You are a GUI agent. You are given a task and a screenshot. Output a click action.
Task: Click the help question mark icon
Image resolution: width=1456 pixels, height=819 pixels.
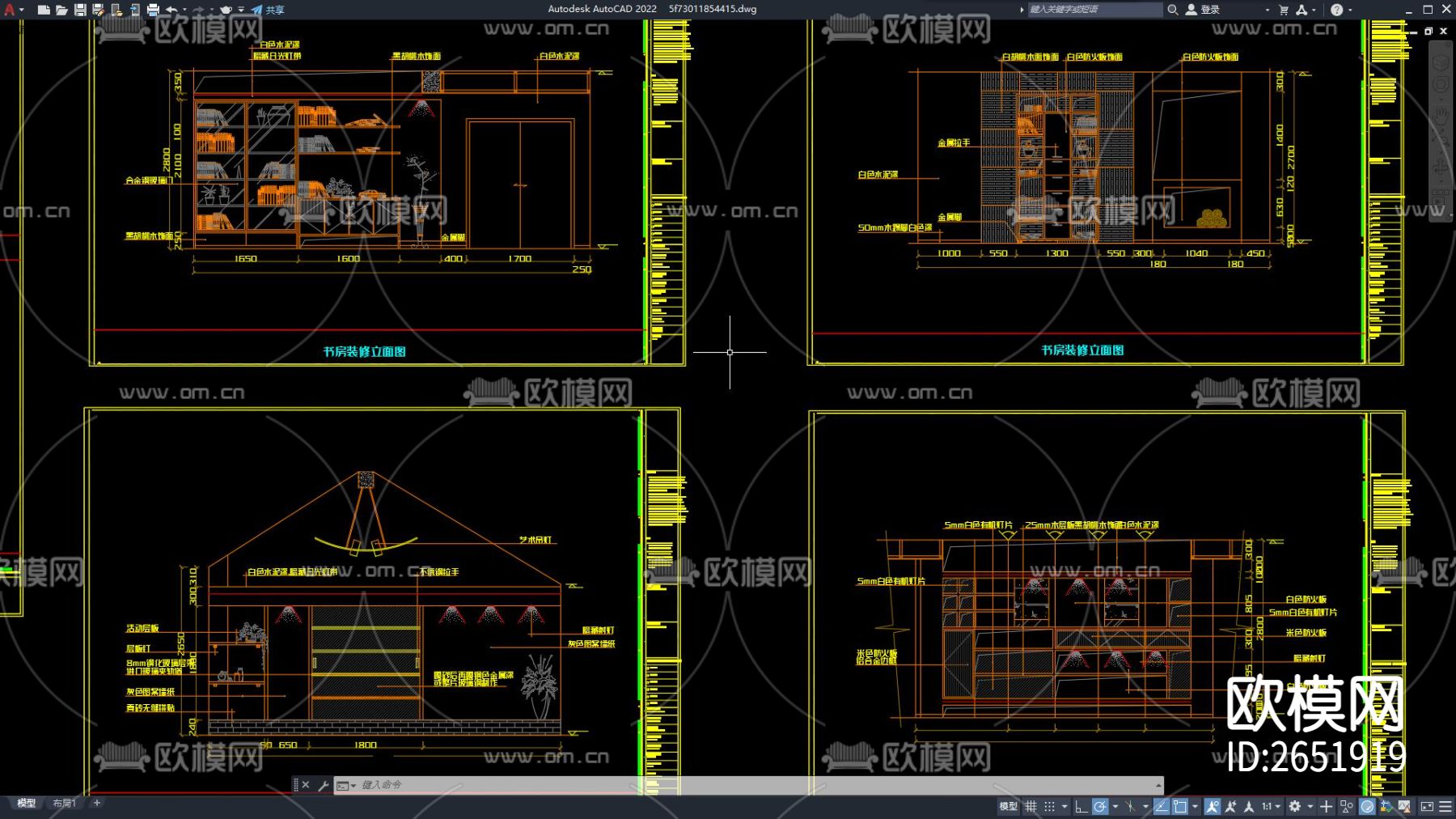coord(1336,10)
